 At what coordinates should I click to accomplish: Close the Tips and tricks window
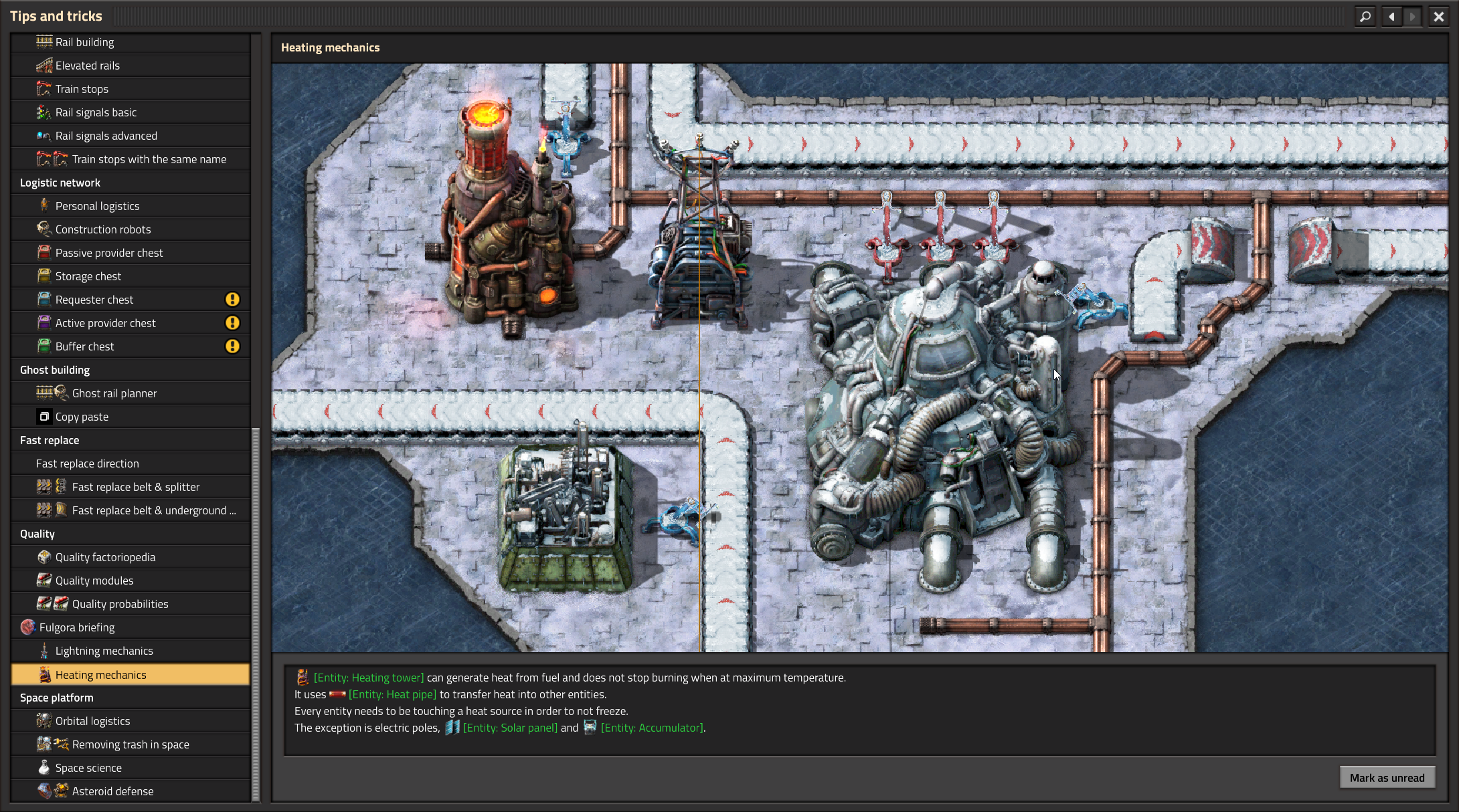pos(1439,16)
